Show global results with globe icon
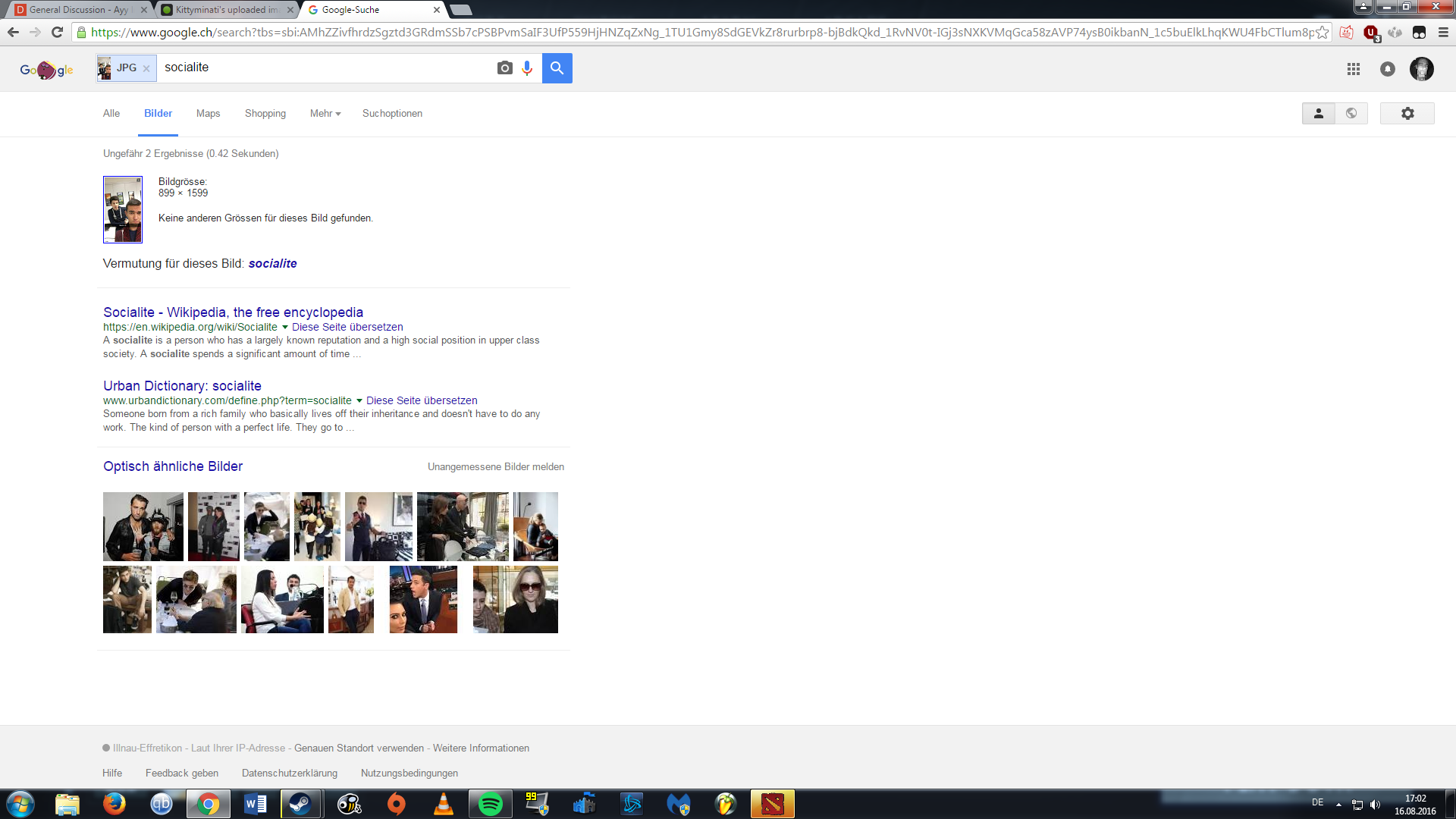The width and height of the screenshot is (1456, 819). [1351, 113]
